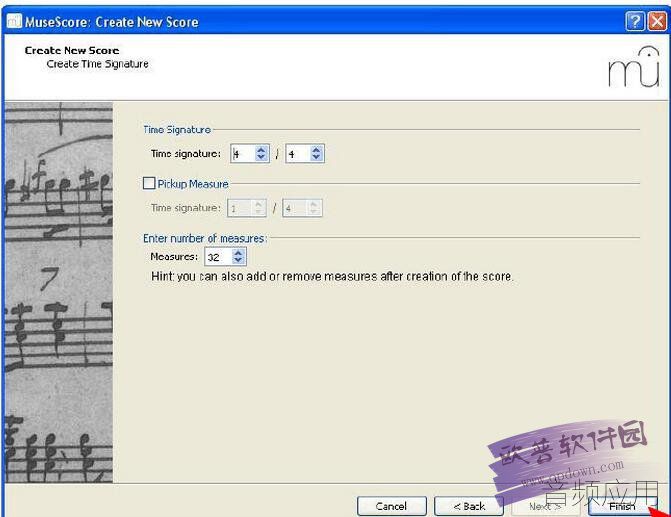
Task: Decrease number of Measures with down arrow
Action: [238, 260]
